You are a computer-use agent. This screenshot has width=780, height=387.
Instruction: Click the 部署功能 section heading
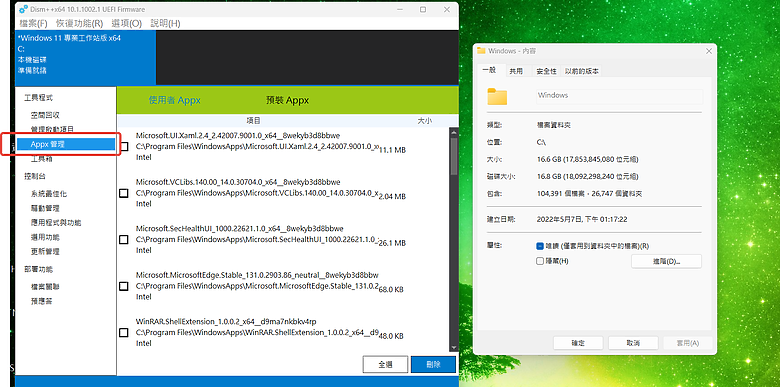pyautogui.click(x=38, y=269)
